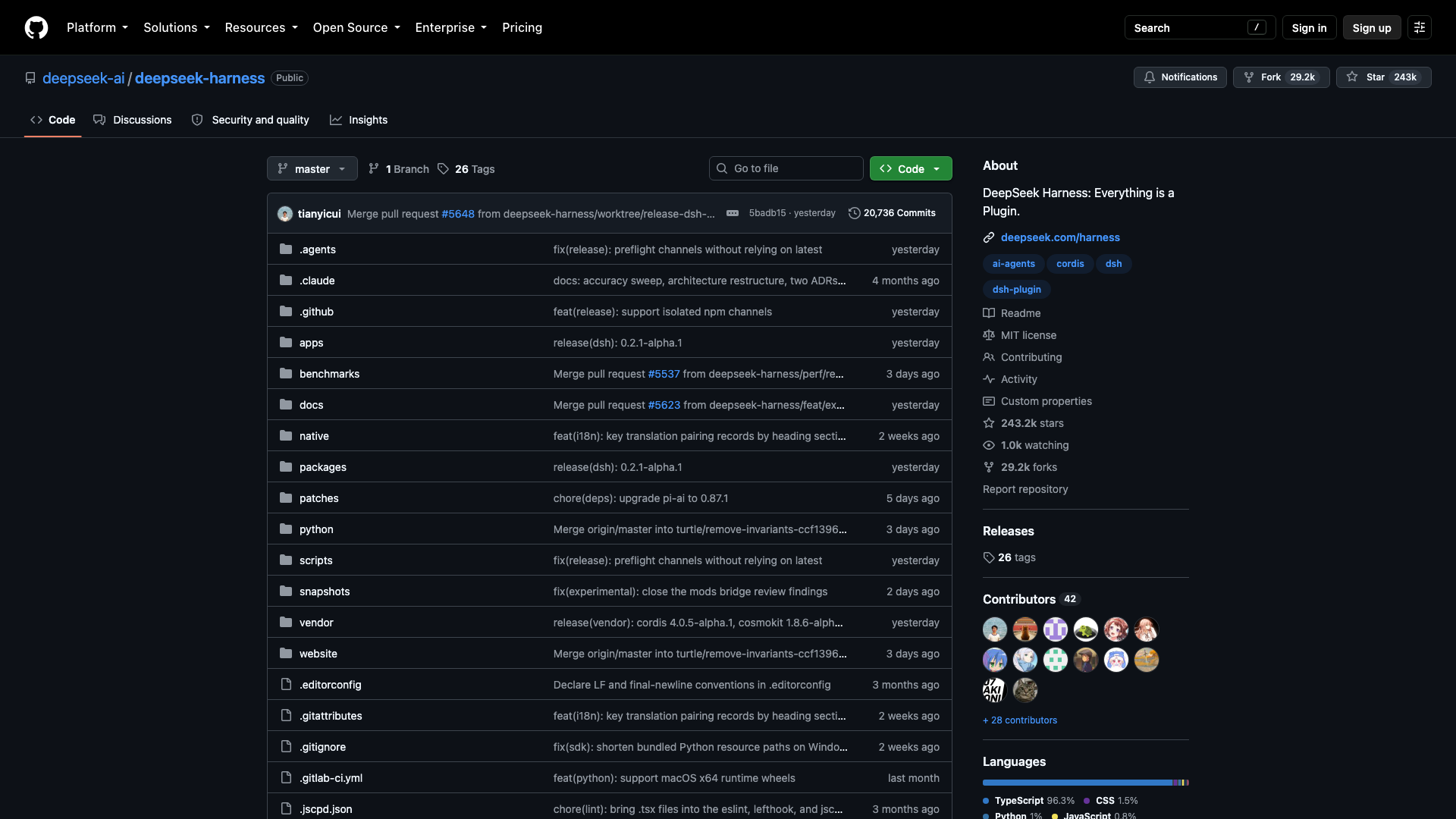Switch to the Code tab
This screenshot has height=819, width=1456.
(53, 120)
